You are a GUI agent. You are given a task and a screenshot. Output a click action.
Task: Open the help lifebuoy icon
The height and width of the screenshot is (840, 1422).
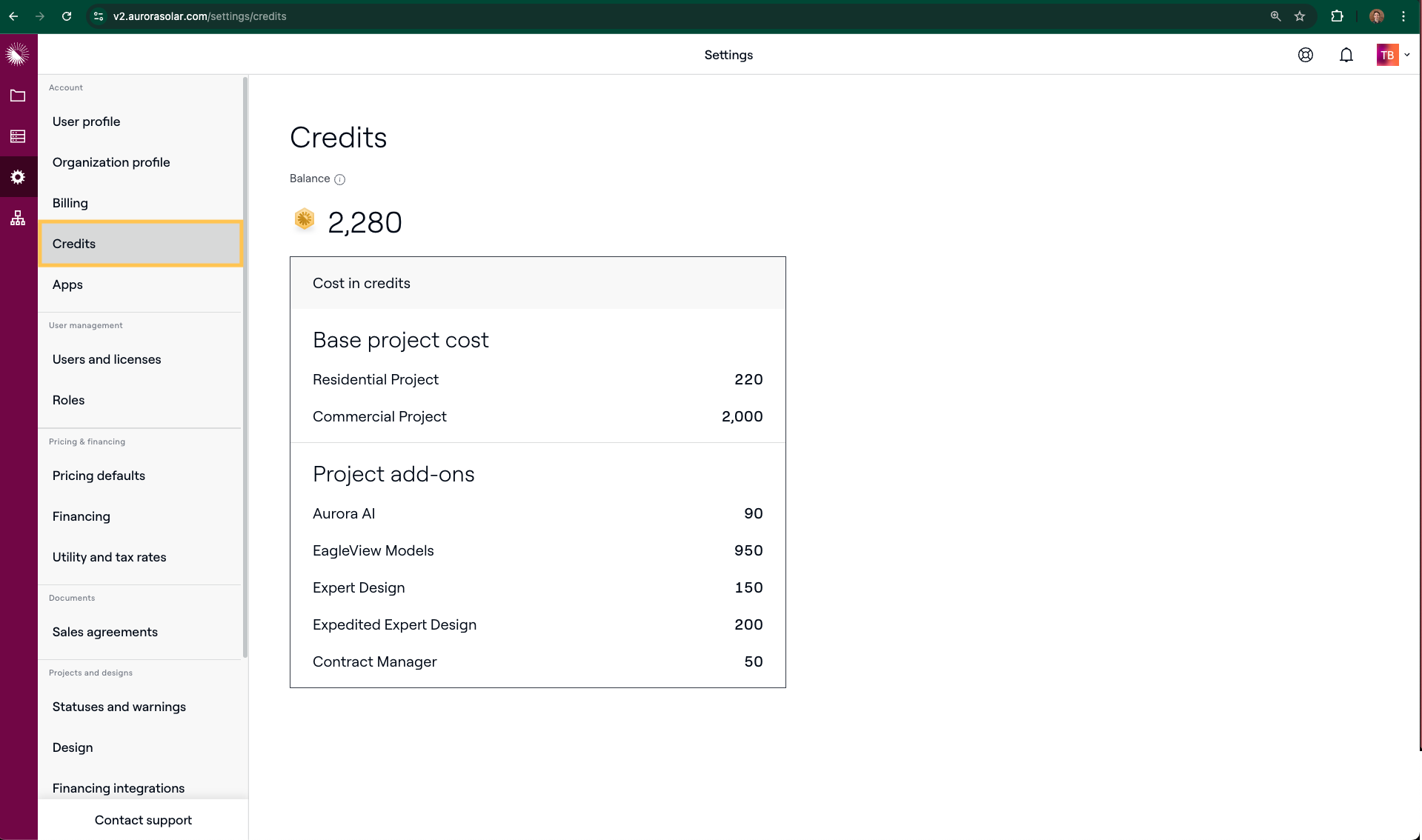[1306, 55]
